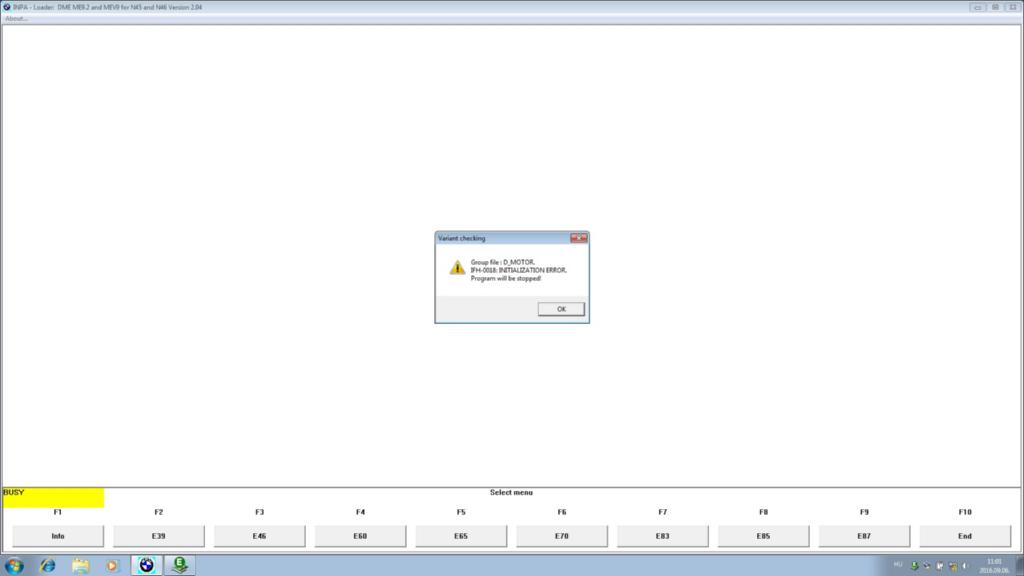This screenshot has height=576, width=1024.
Task: Open the volume speaker tray icon
Action: click(x=966, y=566)
